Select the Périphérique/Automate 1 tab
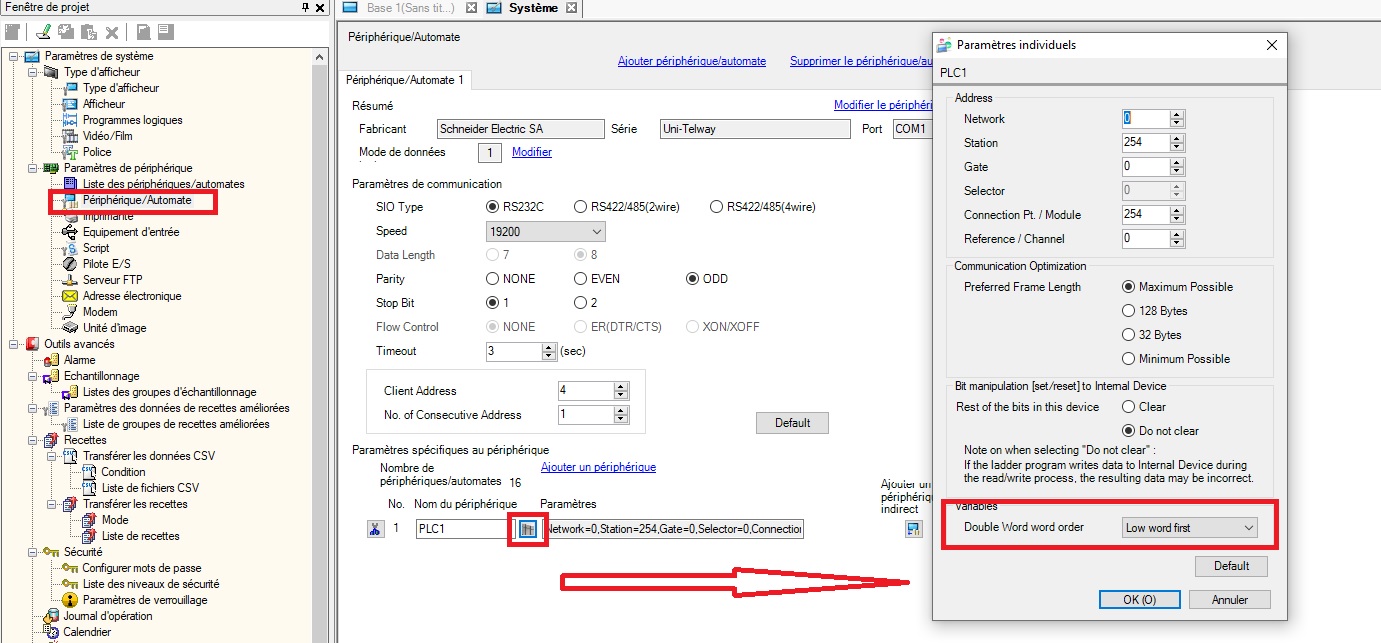The image size is (1381, 643). pyautogui.click(x=405, y=79)
